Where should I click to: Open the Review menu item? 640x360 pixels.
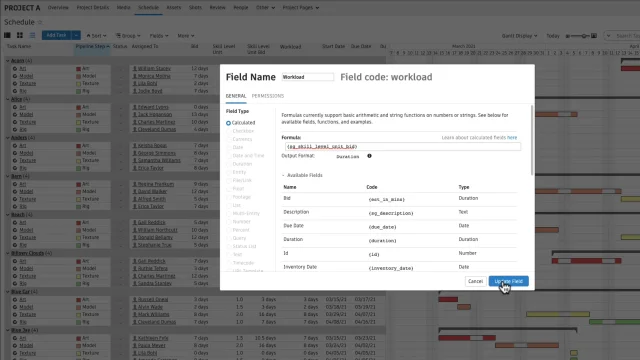click(x=218, y=7)
